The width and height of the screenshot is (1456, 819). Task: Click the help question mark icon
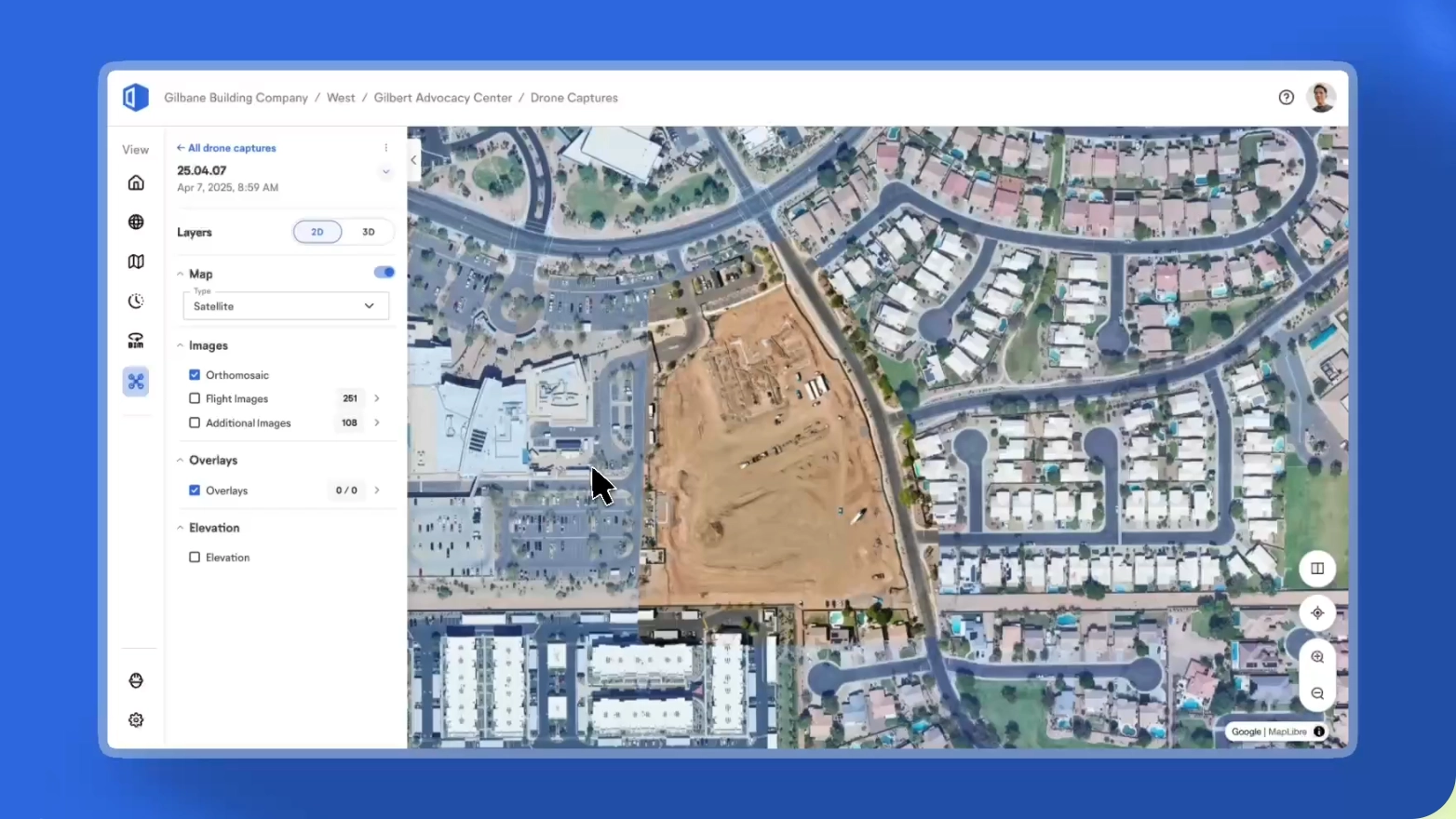tap(1286, 98)
